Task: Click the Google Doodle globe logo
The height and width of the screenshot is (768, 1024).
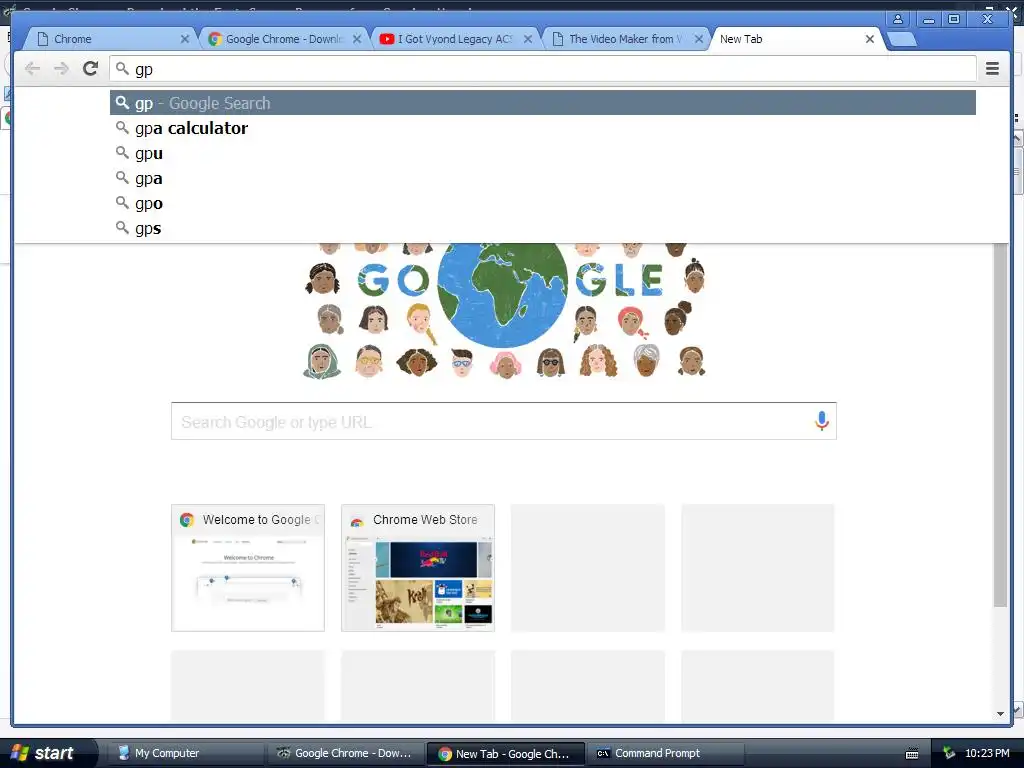Action: pyautogui.click(x=504, y=310)
